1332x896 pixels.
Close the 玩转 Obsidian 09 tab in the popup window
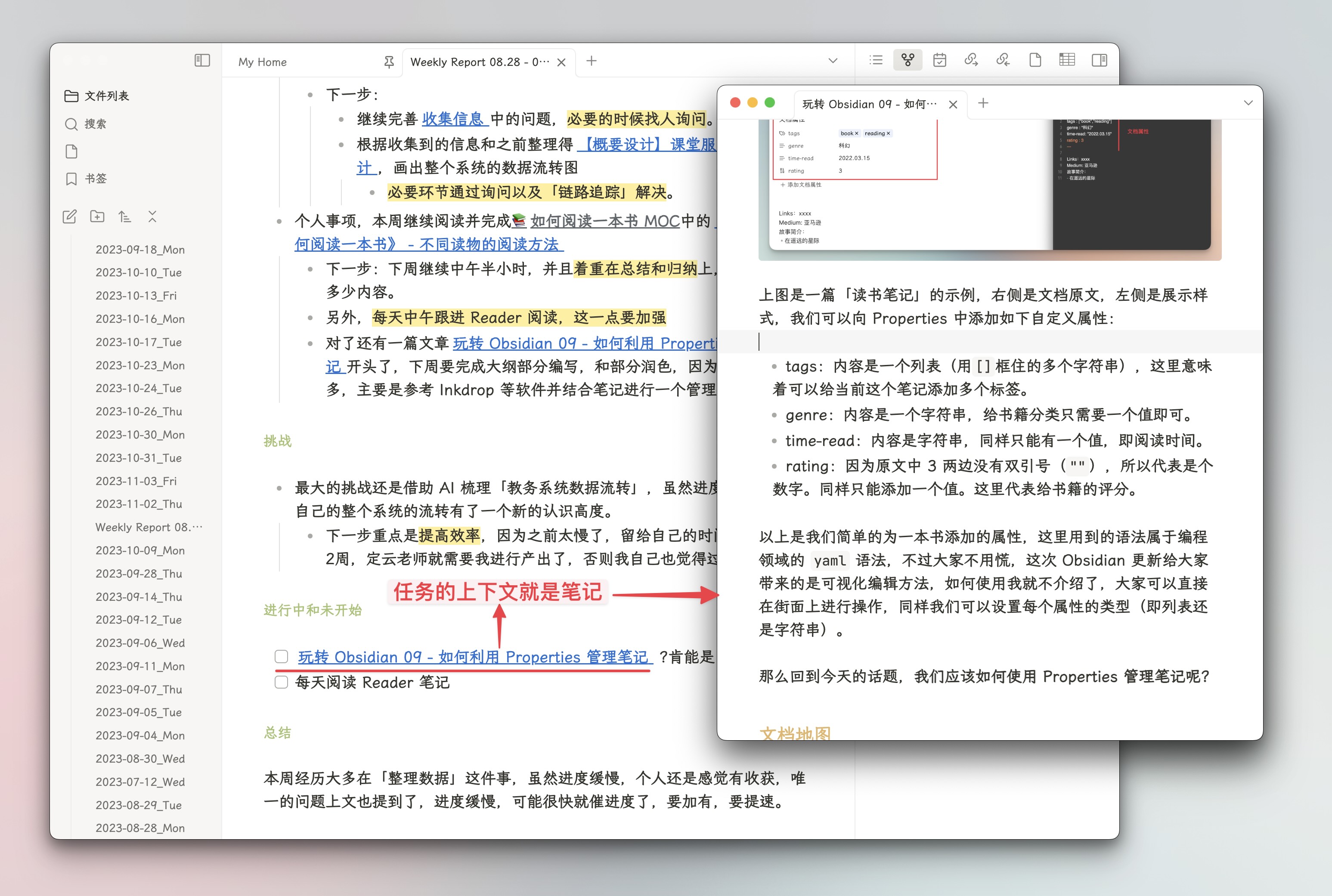point(953,105)
